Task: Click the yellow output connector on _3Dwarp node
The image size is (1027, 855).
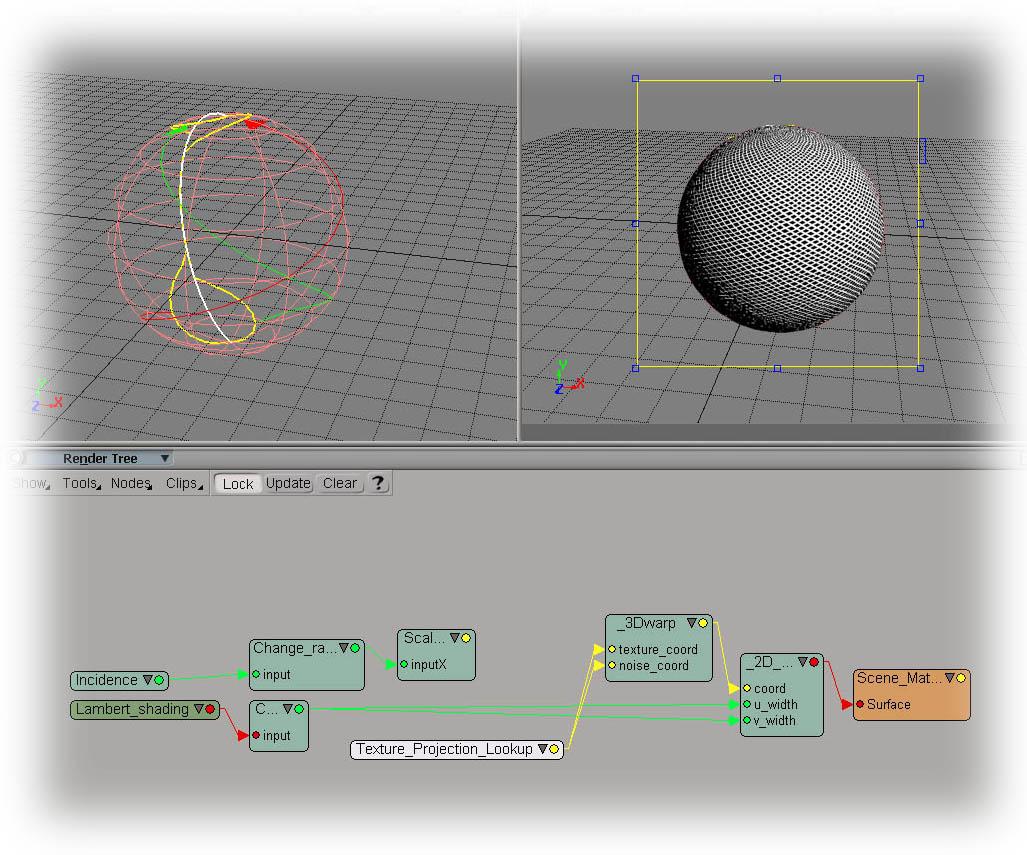Action: click(702, 622)
